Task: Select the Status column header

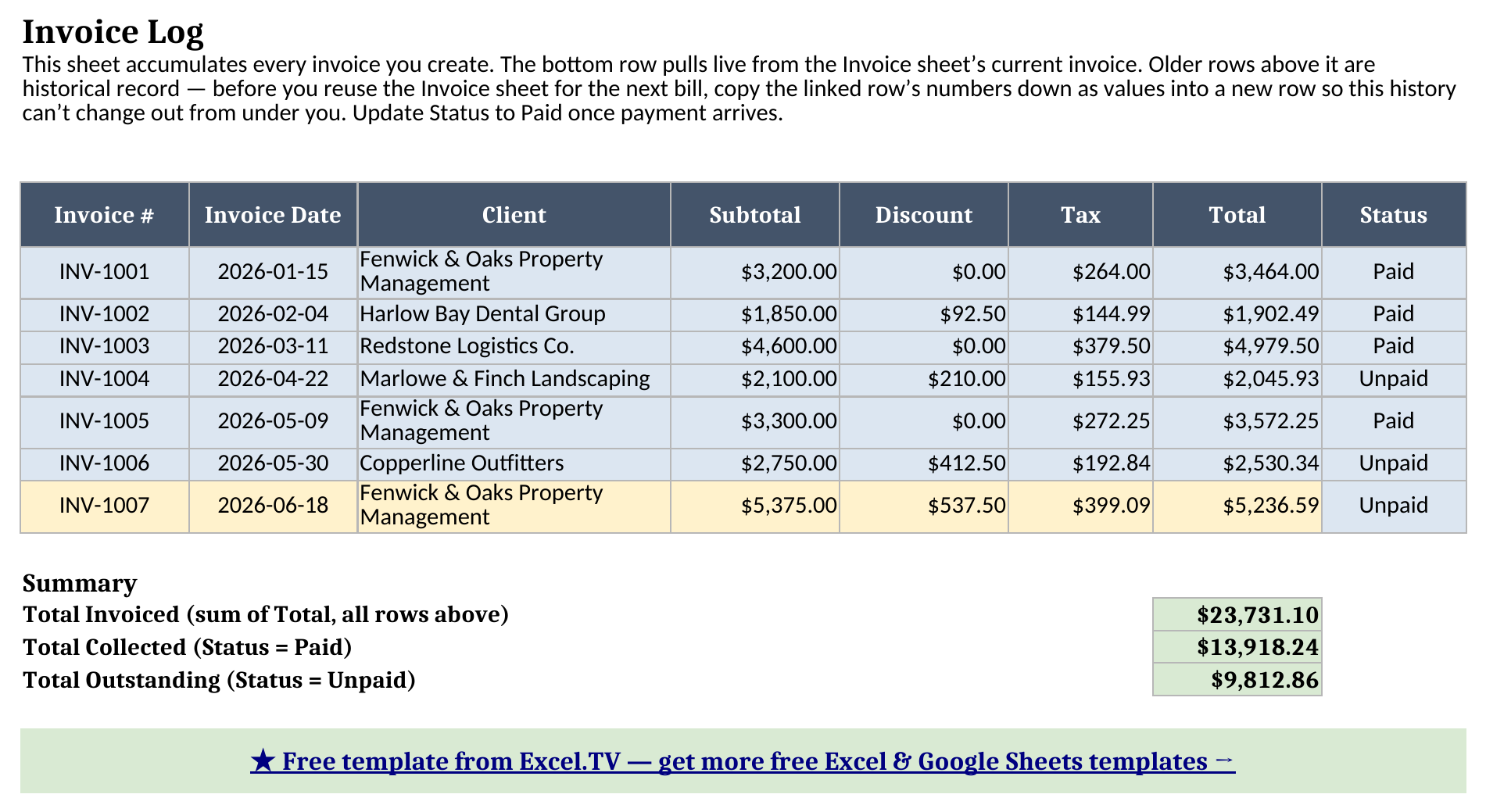Action: tap(1394, 215)
